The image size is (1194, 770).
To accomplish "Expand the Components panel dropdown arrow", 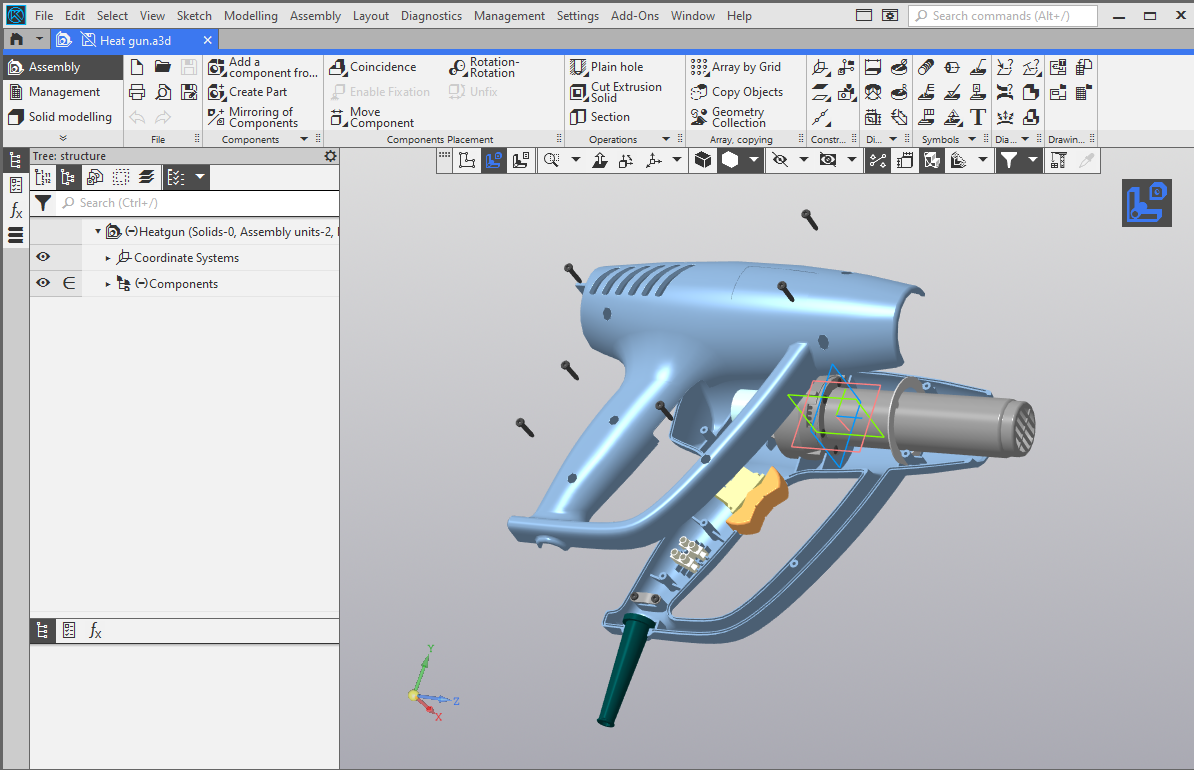I will [305, 139].
